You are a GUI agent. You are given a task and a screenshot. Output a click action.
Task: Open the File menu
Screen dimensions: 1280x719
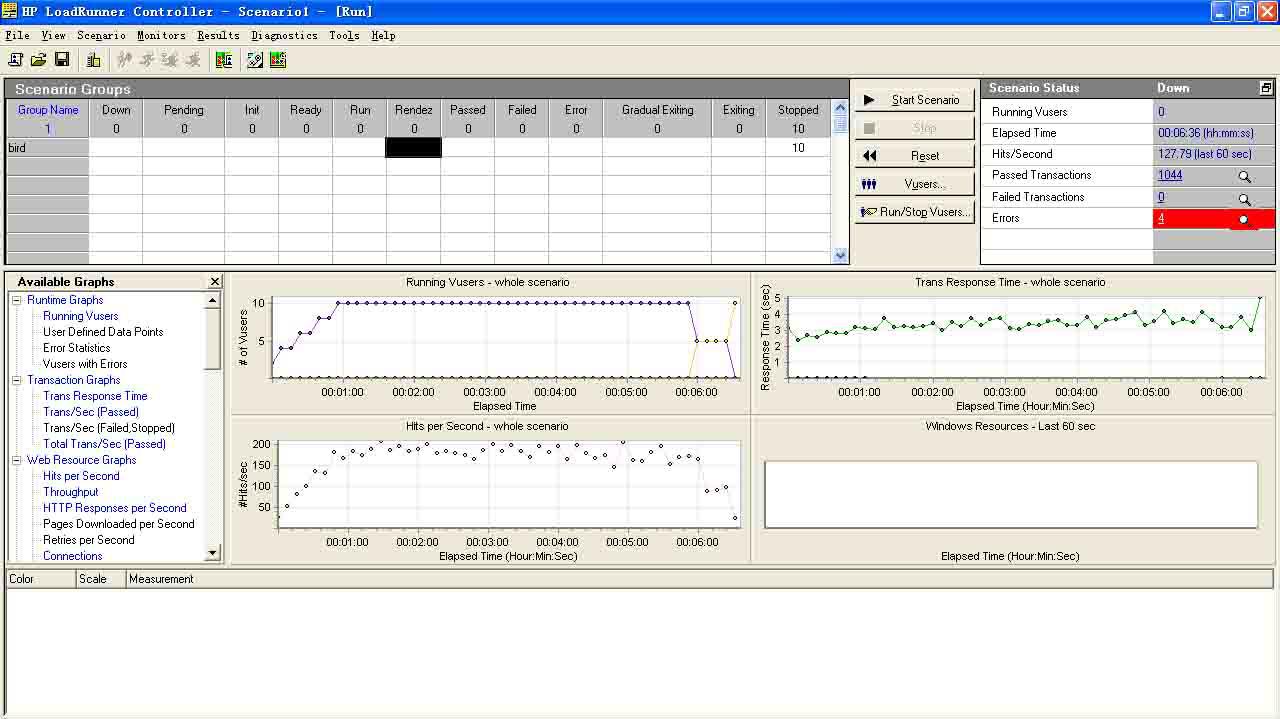pos(17,35)
